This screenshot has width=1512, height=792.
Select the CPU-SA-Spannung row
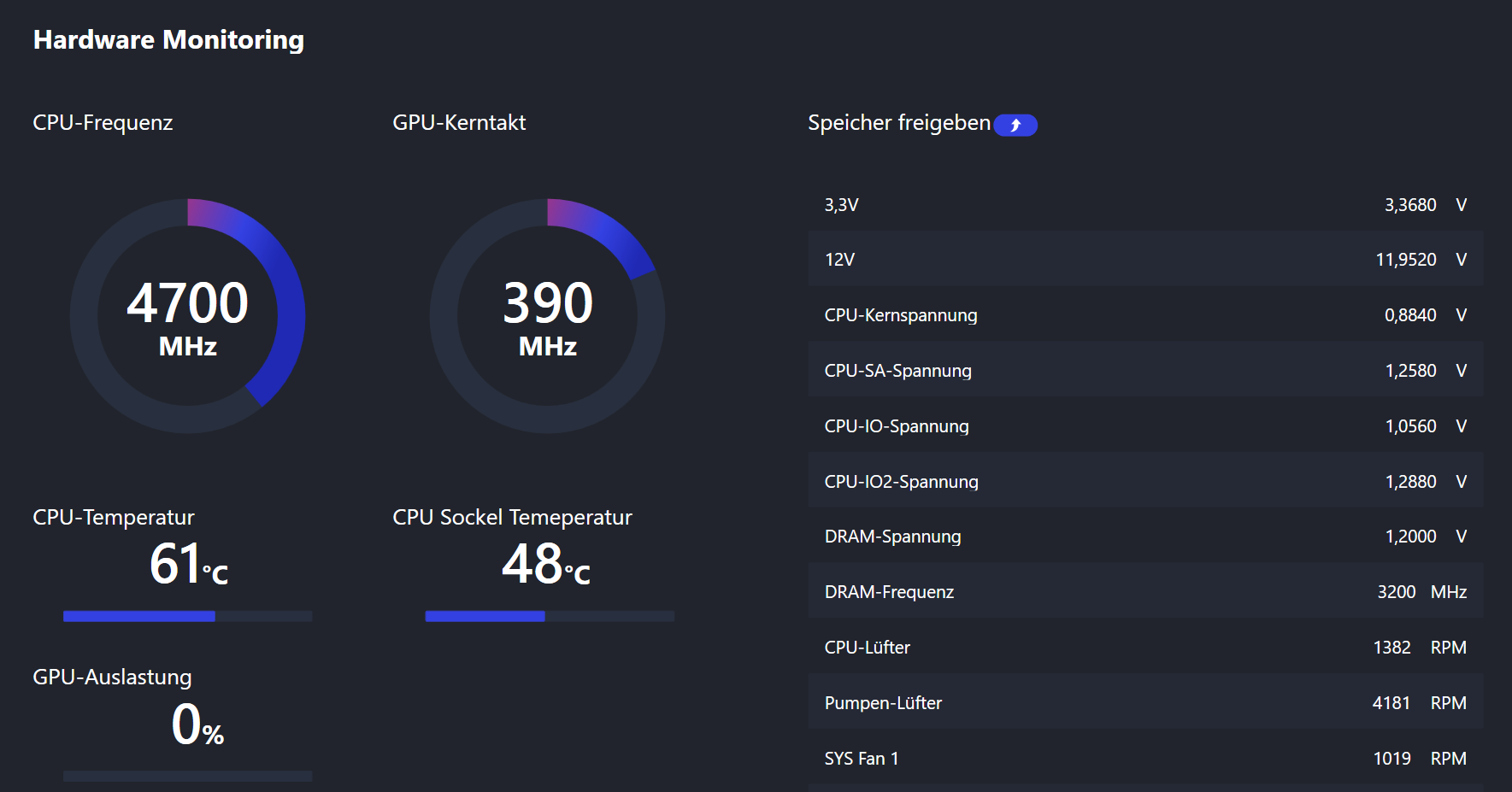tap(1145, 371)
